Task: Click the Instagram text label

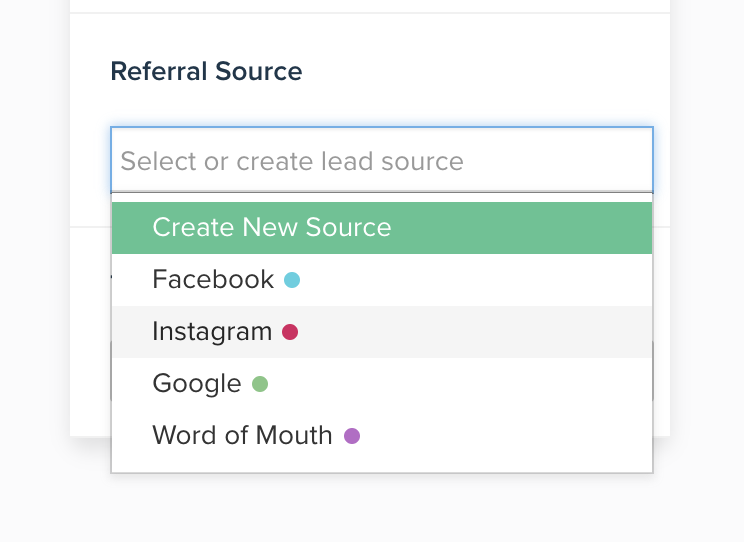Action: [x=212, y=332]
